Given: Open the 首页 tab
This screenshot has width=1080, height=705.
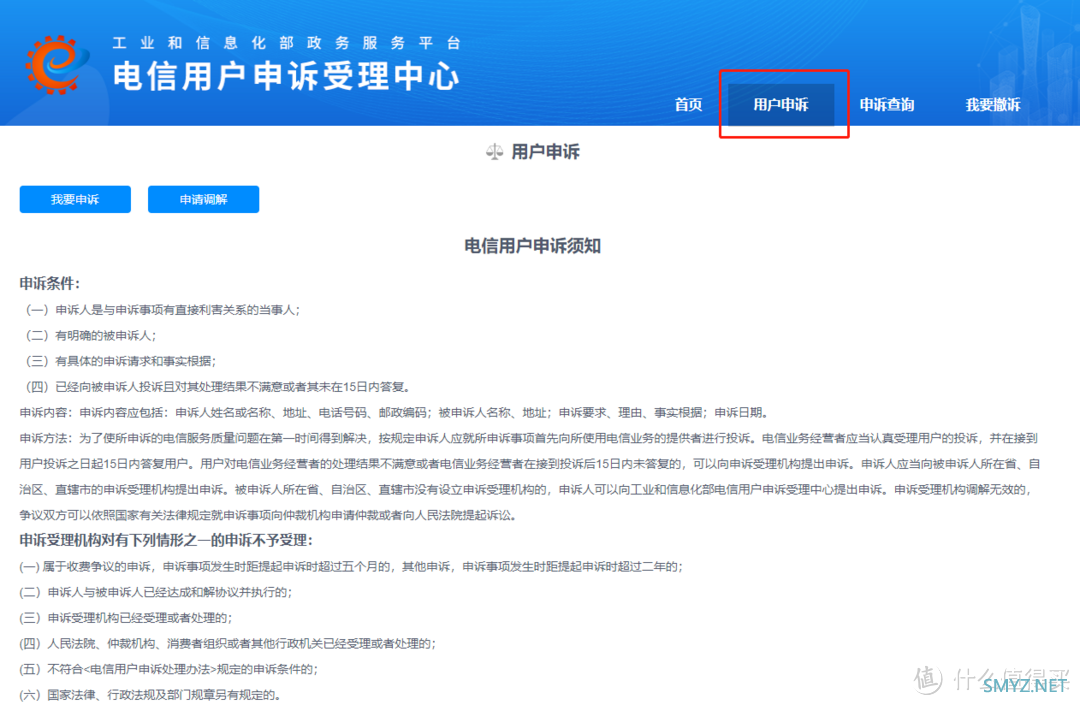Looking at the screenshot, I should pyautogui.click(x=688, y=105).
